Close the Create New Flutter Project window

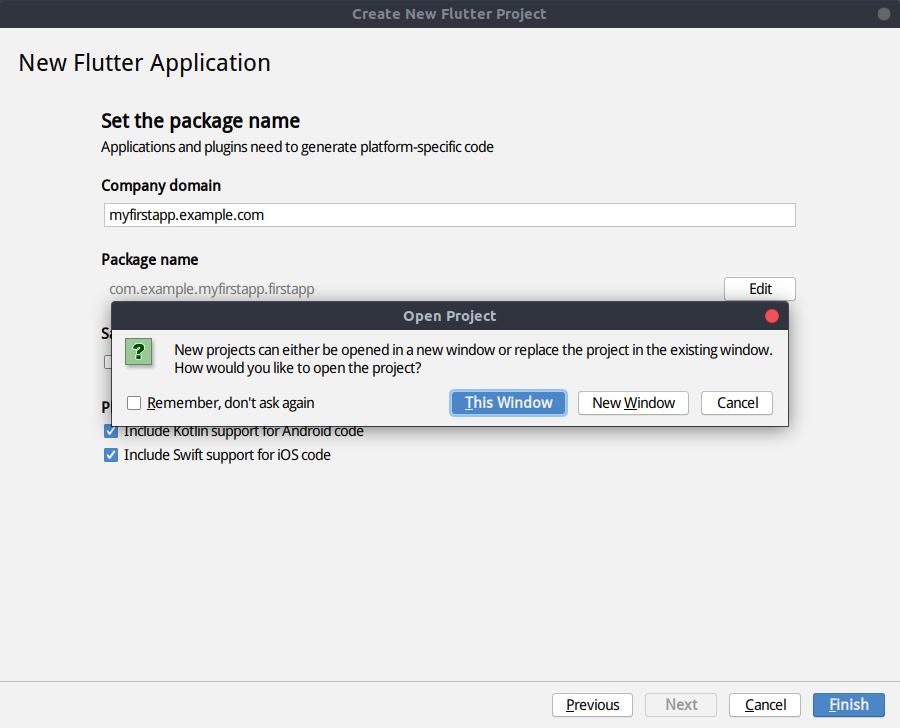pyautogui.click(x=883, y=14)
